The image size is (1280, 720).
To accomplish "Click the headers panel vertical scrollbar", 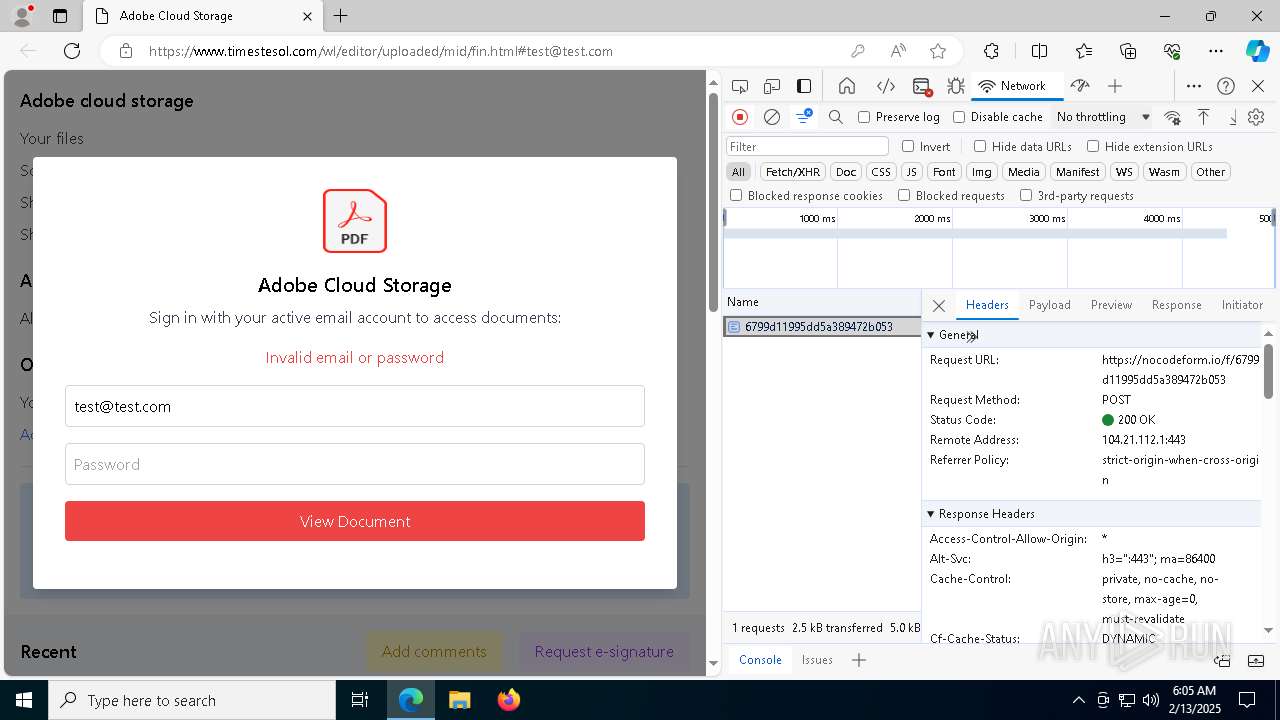I will coord(1269,370).
